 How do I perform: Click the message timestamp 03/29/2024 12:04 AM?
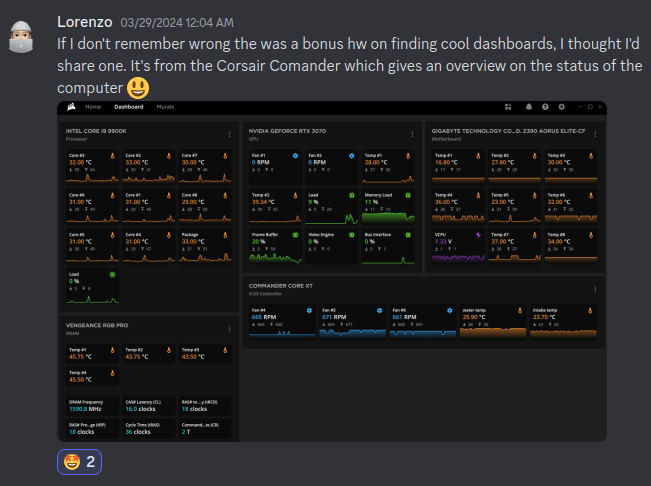pyautogui.click(x=177, y=23)
